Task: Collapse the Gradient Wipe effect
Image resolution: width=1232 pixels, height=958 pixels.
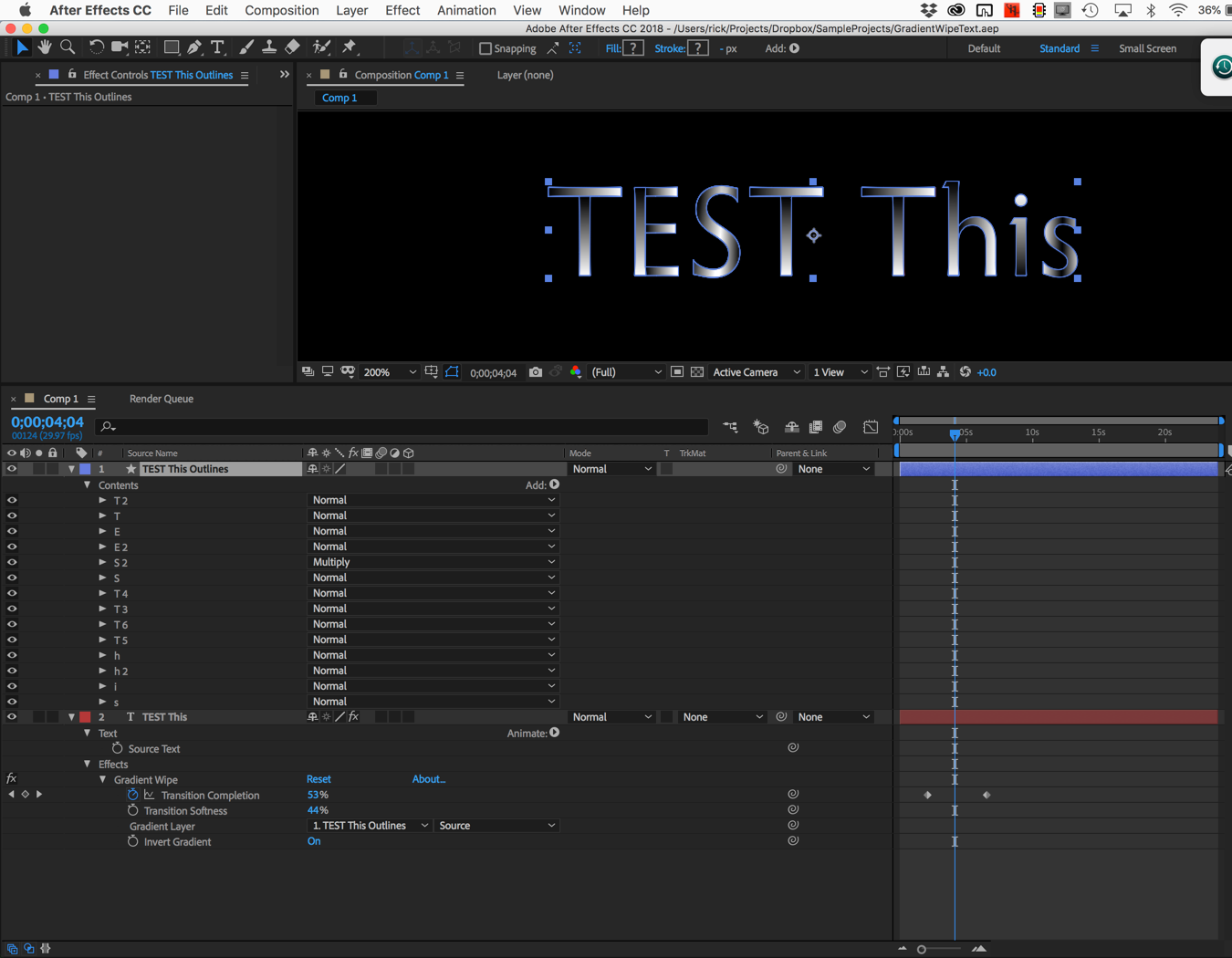Action: point(102,780)
